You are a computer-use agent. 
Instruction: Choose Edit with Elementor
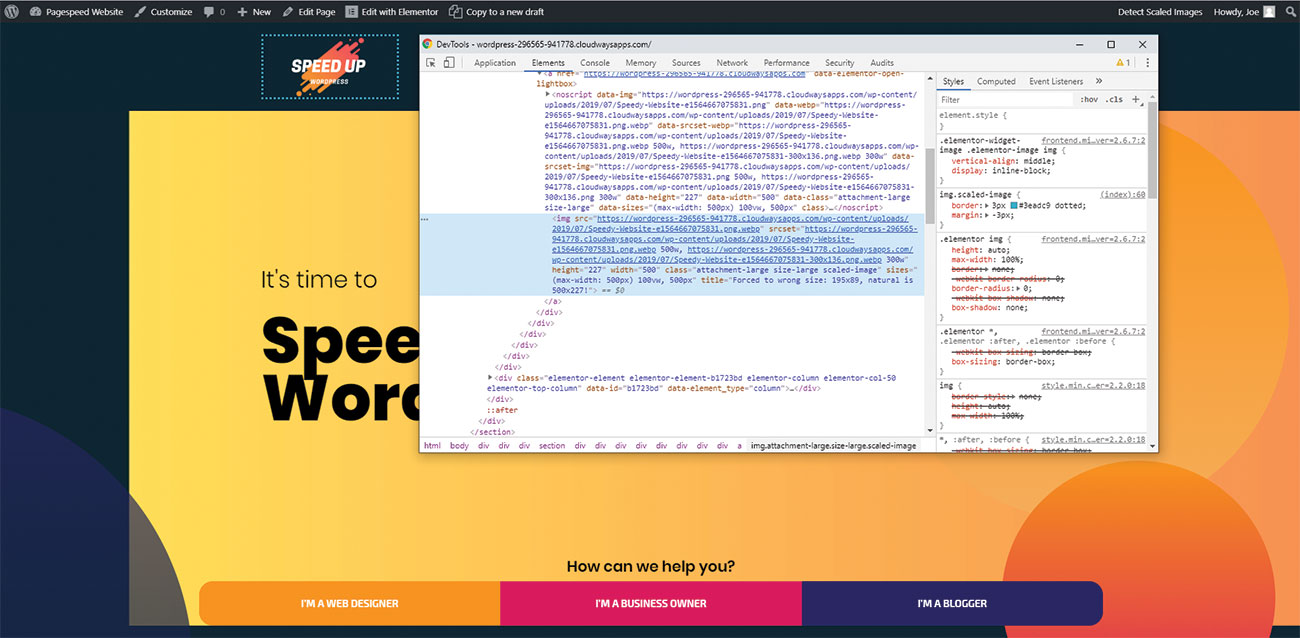pos(392,12)
